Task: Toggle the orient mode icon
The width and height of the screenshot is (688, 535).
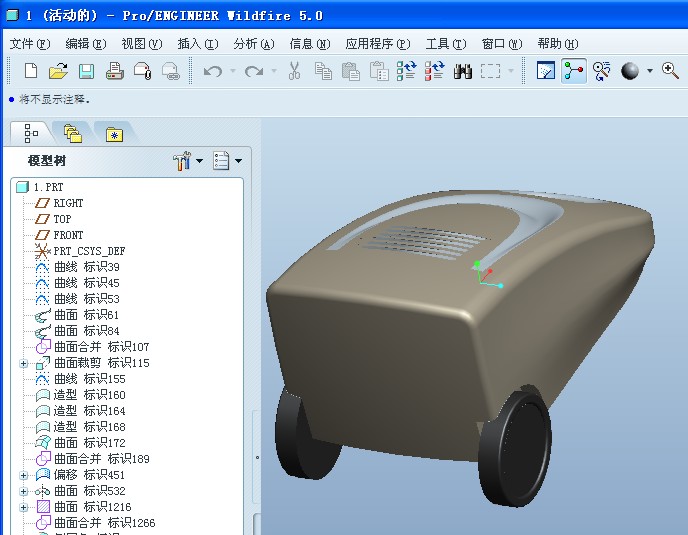Action: coord(602,71)
